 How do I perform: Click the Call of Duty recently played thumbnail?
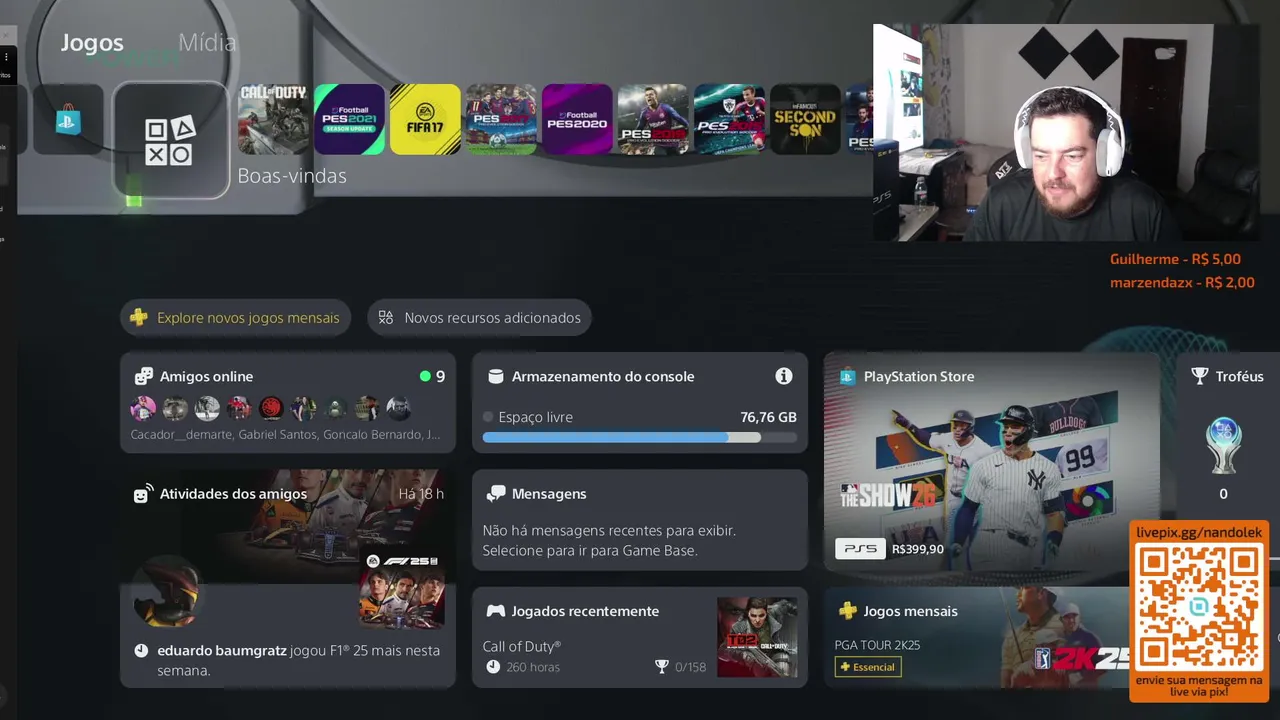[757, 637]
